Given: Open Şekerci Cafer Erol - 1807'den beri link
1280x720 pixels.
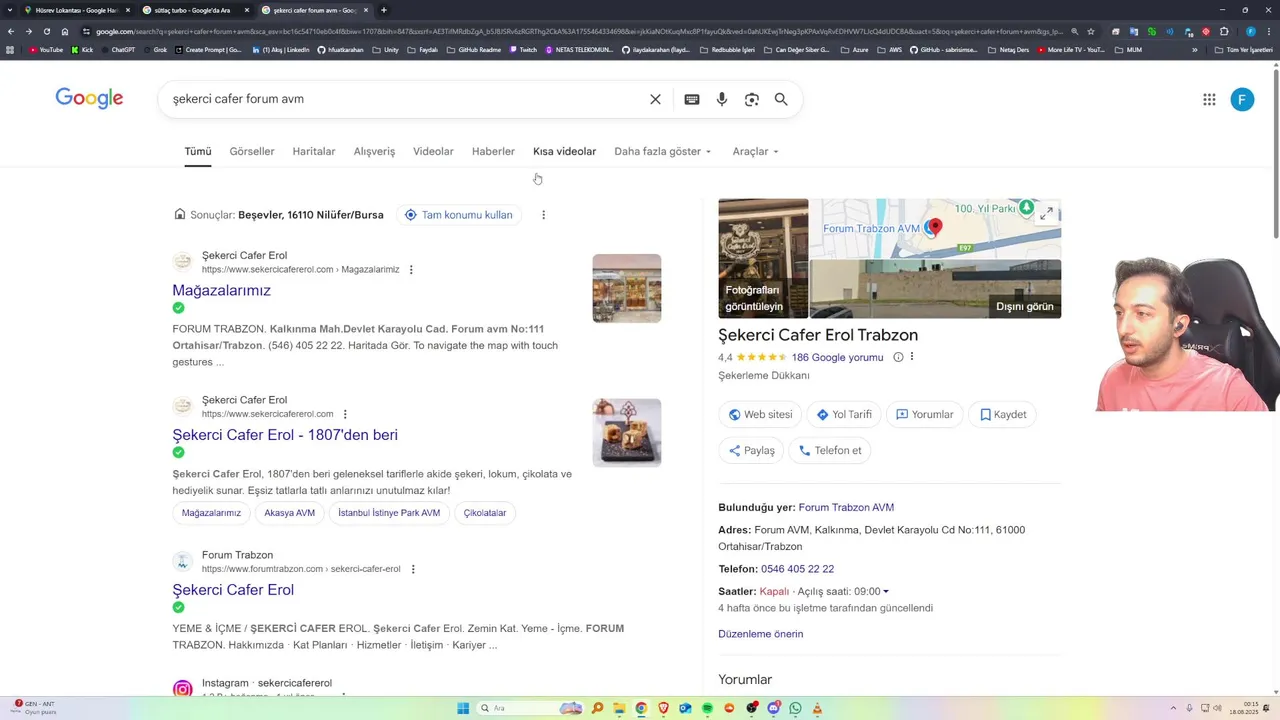Looking at the screenshot, I should (285, 435).
